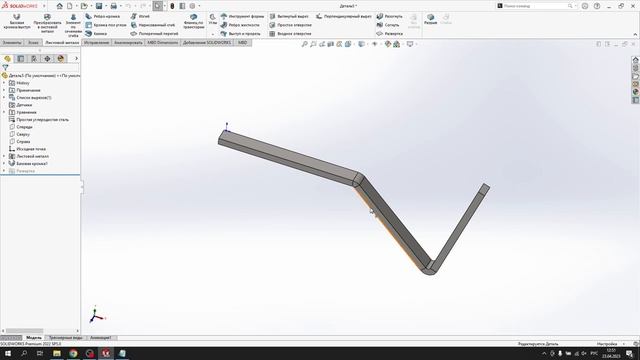
Task: Open the Display Style dropdown
Action: (362, 44)
